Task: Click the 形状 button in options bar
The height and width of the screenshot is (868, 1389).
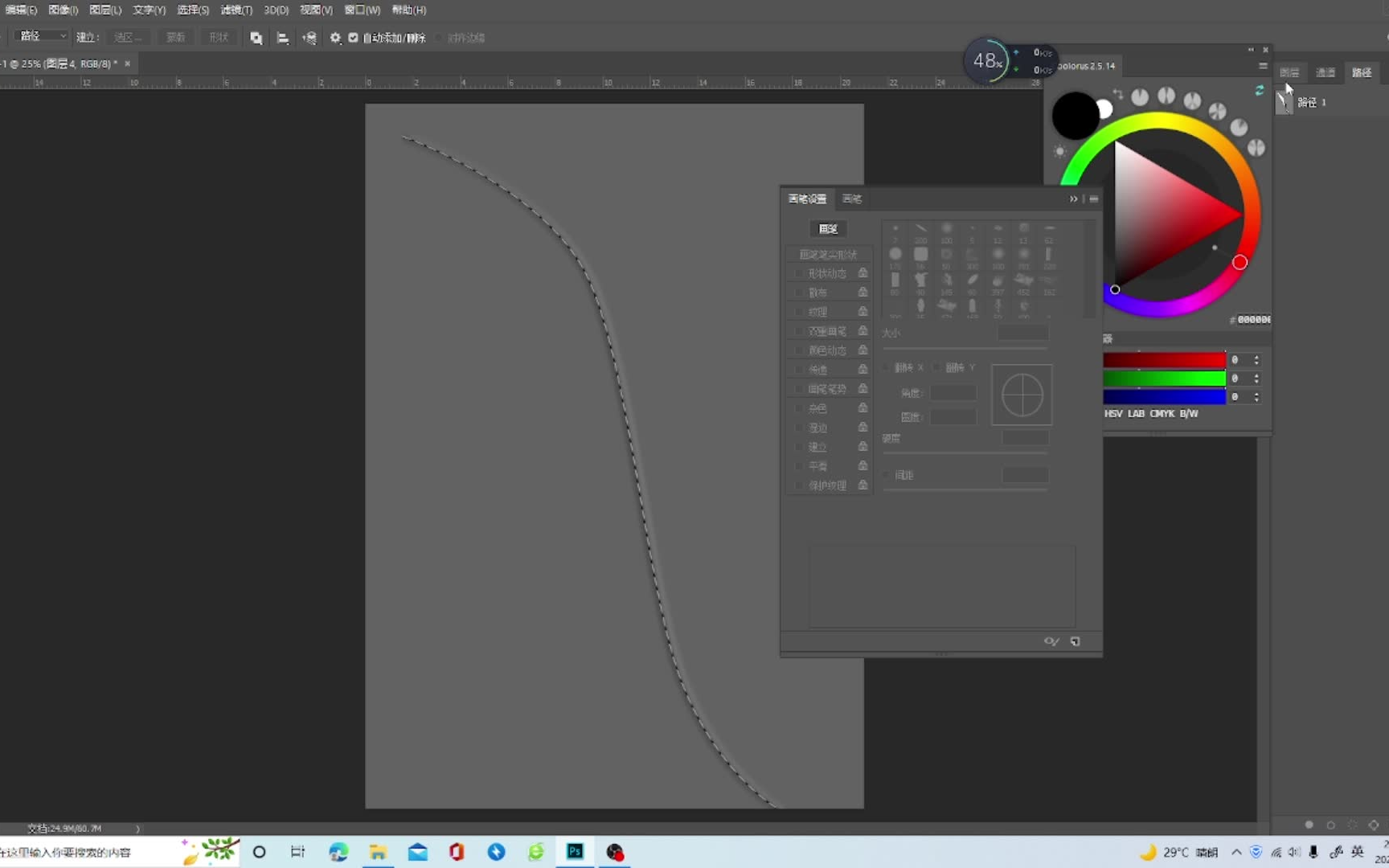Action: pos(219,38)
